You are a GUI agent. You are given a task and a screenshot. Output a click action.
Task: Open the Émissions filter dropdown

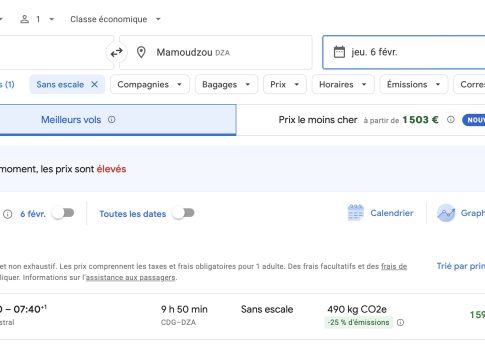click(414, 84)
